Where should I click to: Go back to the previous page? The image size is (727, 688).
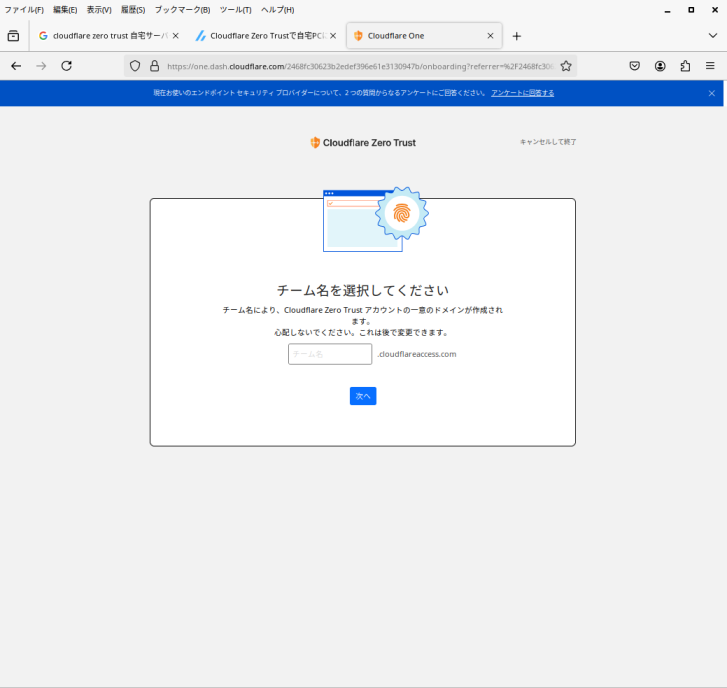click(16, 66)
